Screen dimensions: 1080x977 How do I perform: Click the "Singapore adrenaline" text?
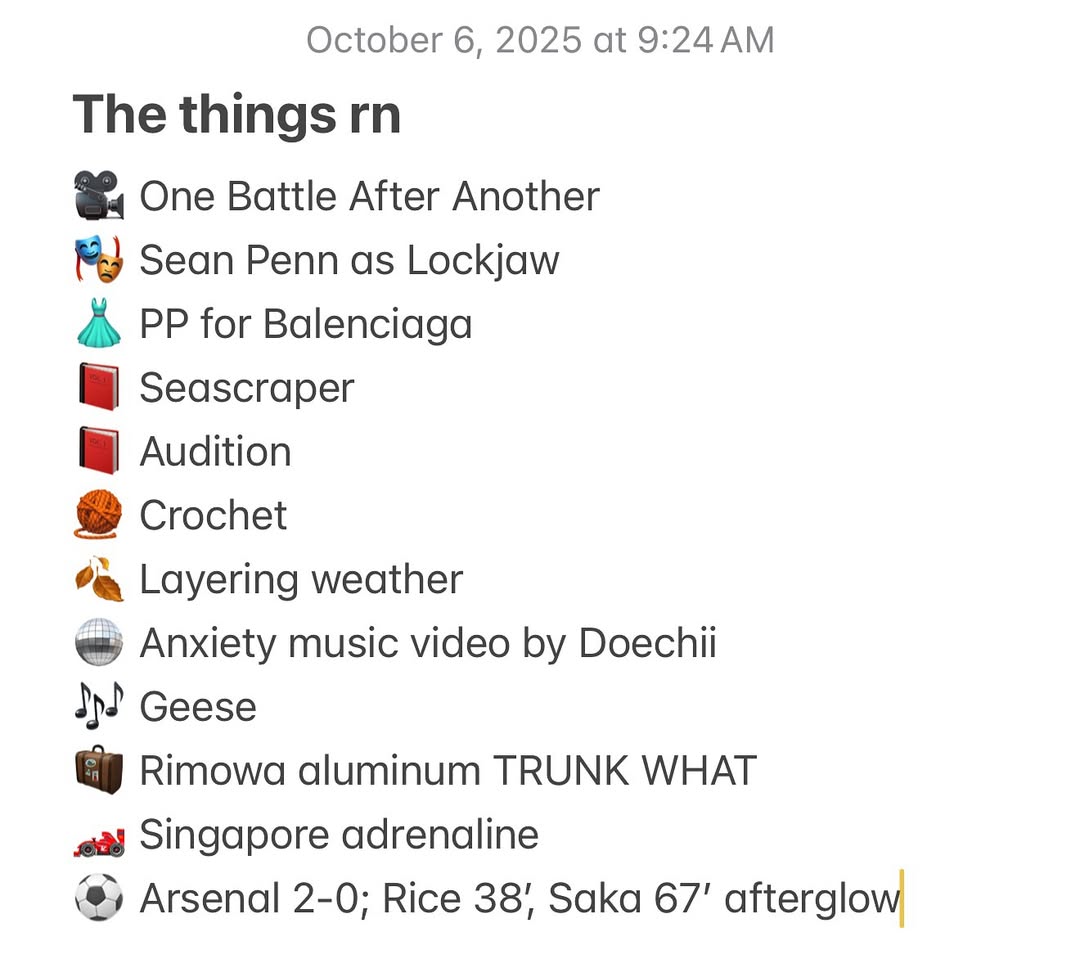(339, 835)
